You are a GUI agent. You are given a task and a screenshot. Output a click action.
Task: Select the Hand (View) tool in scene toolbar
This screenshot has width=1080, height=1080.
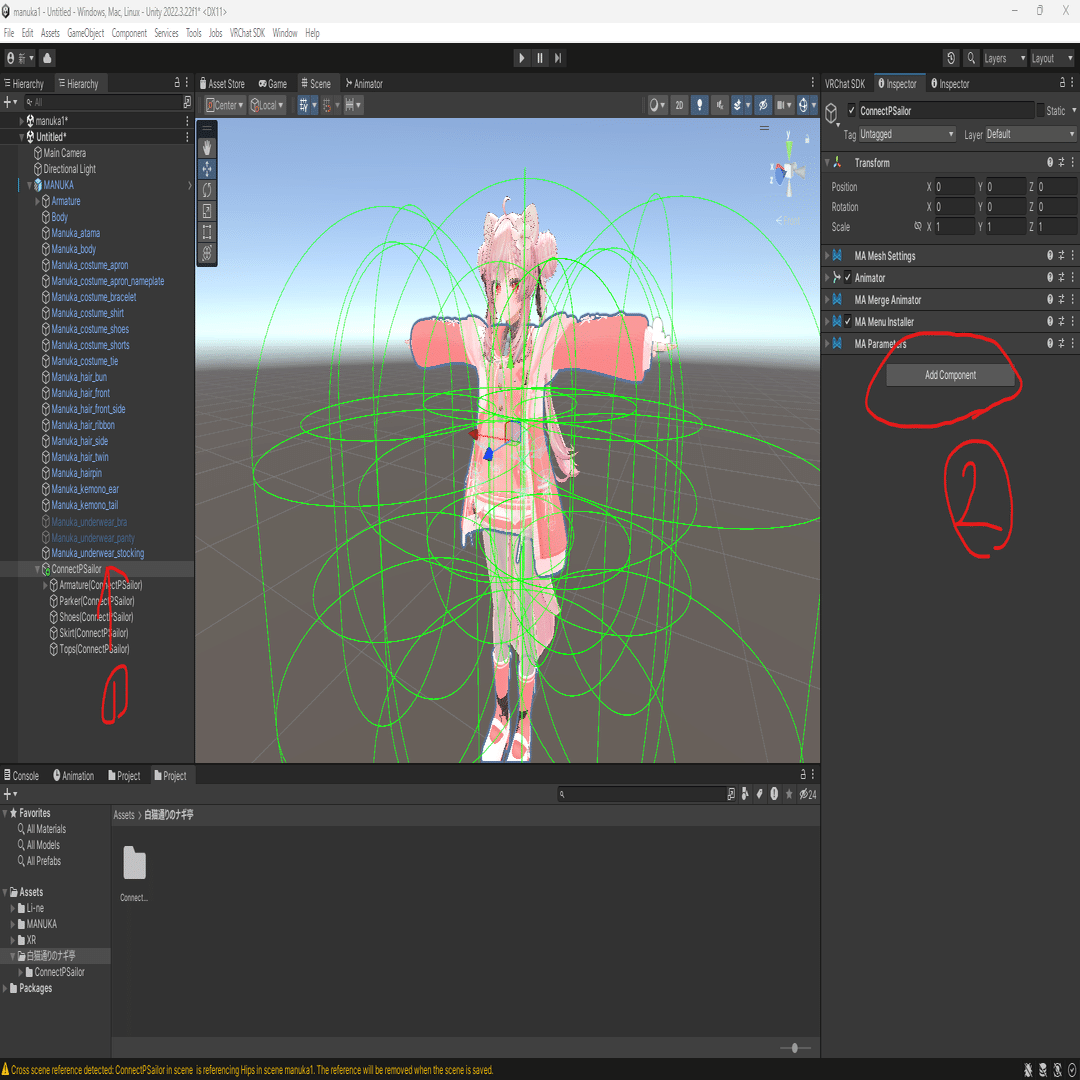pyautogui.click(x=207, y=147)
